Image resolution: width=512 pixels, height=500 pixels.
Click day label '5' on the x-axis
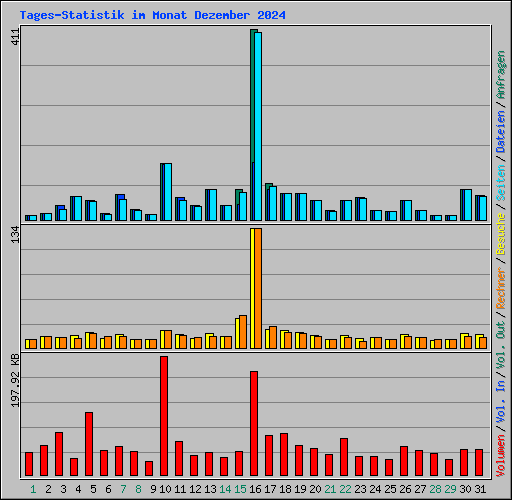coord(93,489)
